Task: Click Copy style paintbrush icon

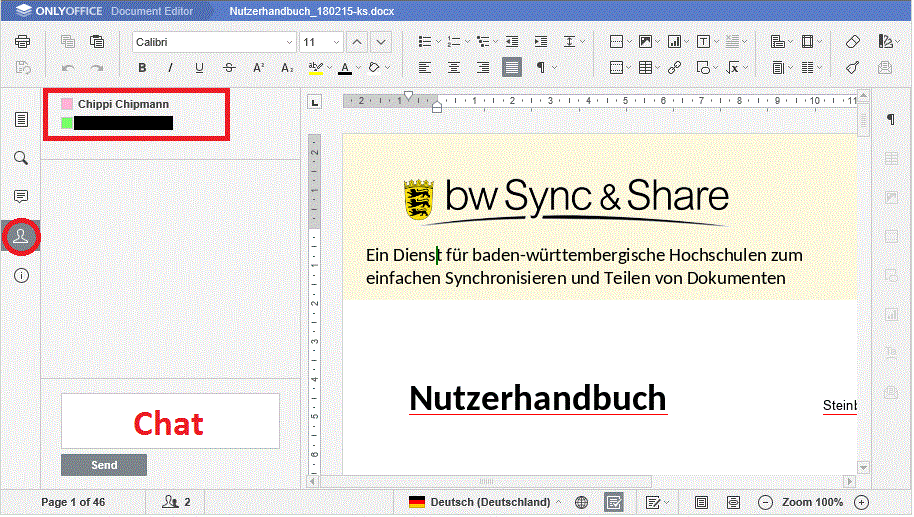Action: tap(853, 68)
